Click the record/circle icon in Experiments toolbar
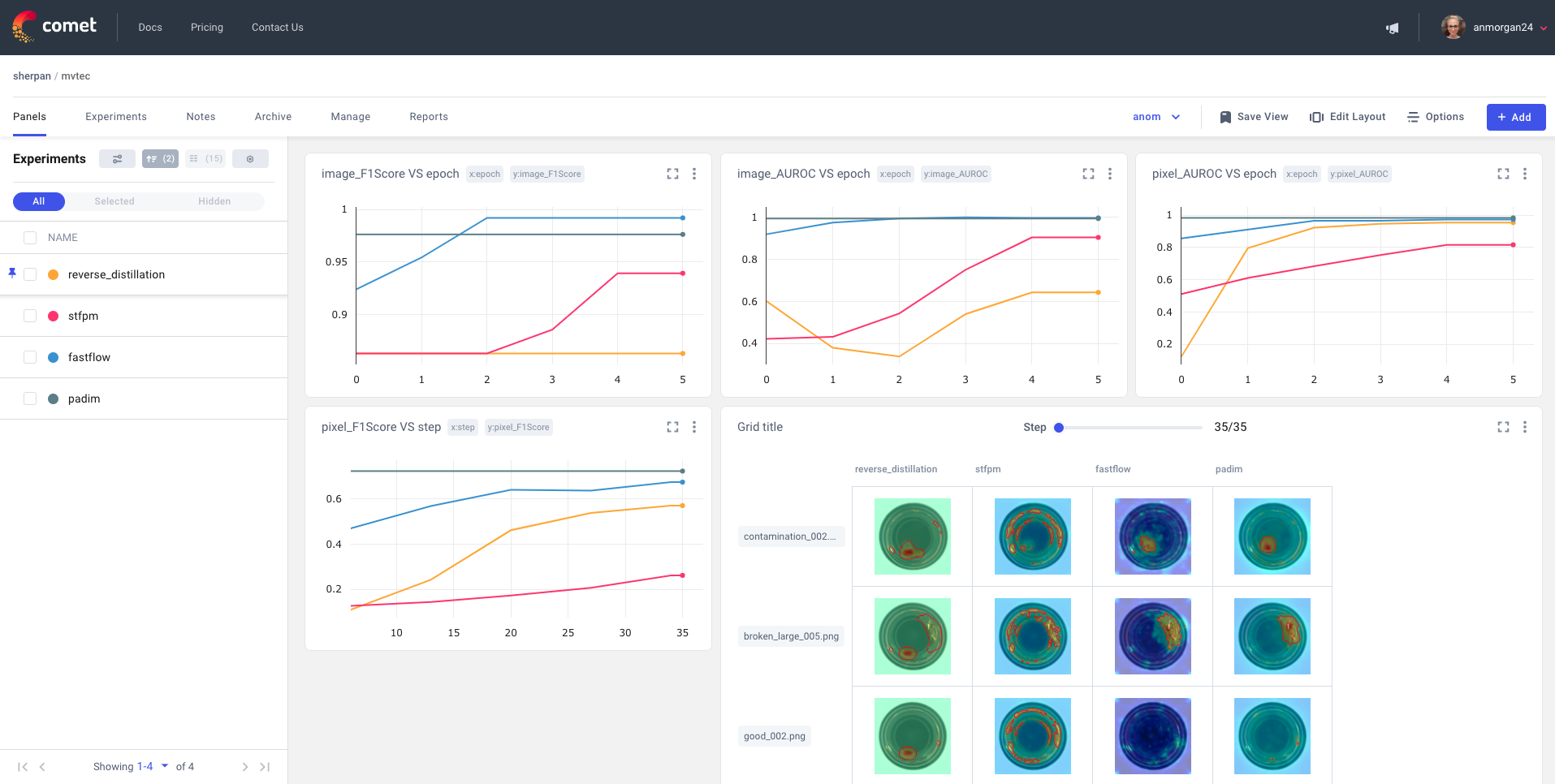The image size is (1555, 784). (x=250, y=159)
